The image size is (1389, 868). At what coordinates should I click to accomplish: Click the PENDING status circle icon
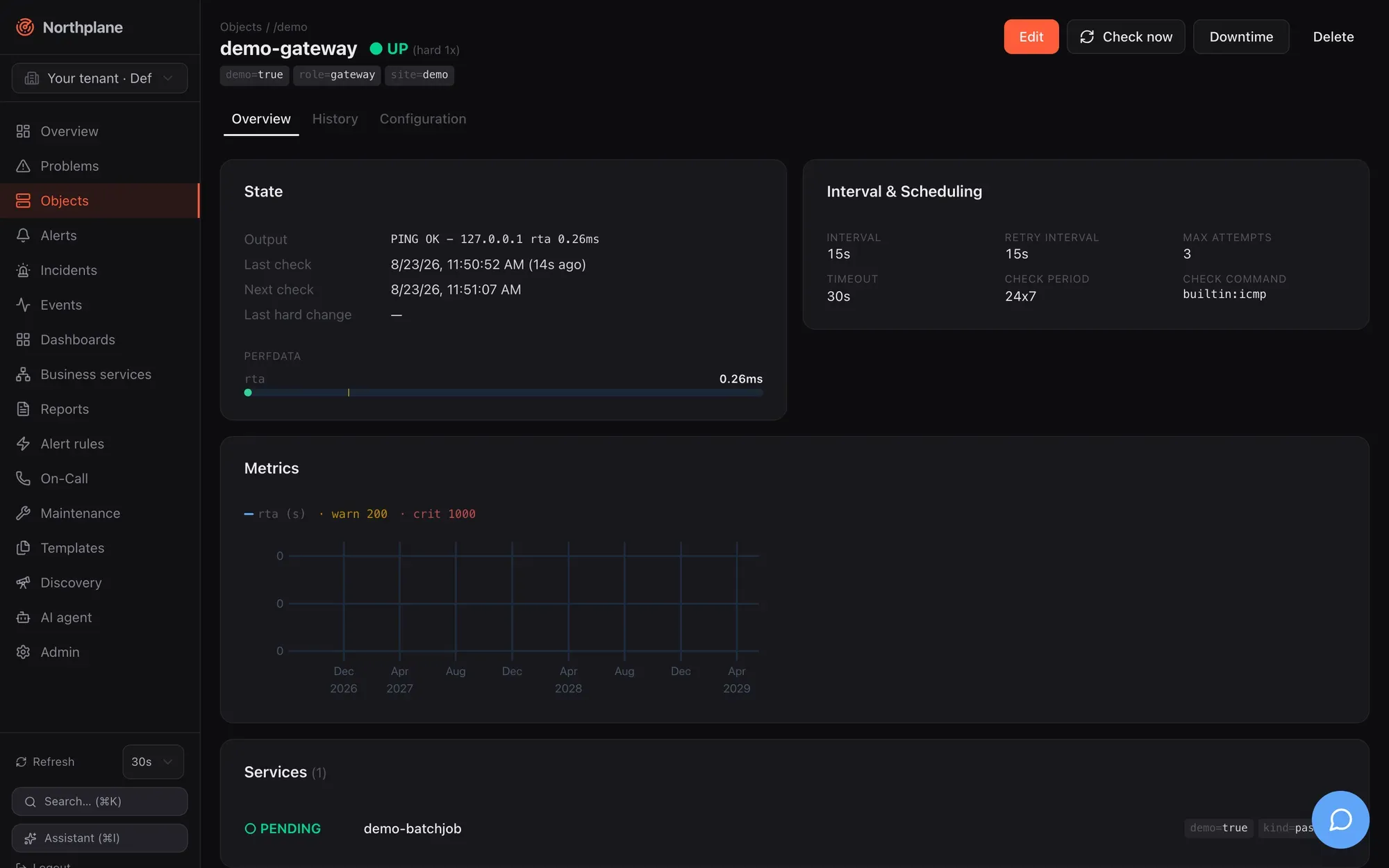point(250,828)
